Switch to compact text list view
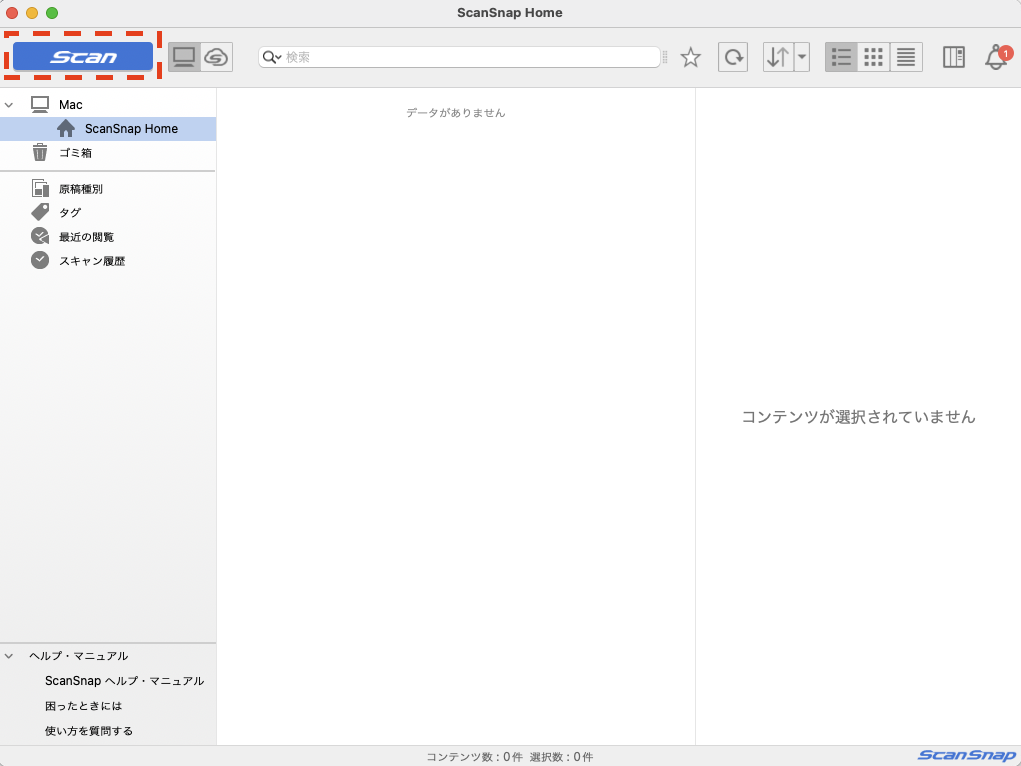The image size is (1021, 766). pos(906,57)
